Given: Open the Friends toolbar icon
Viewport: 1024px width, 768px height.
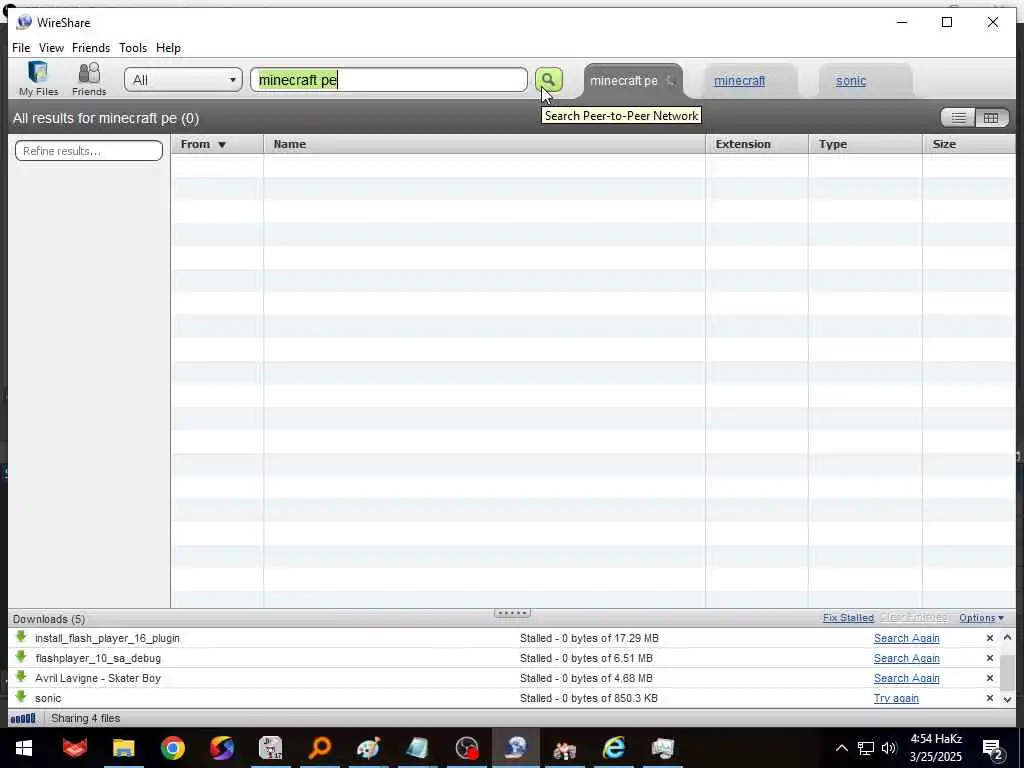Looking at the screenshot, I should (x=89, y=79).
